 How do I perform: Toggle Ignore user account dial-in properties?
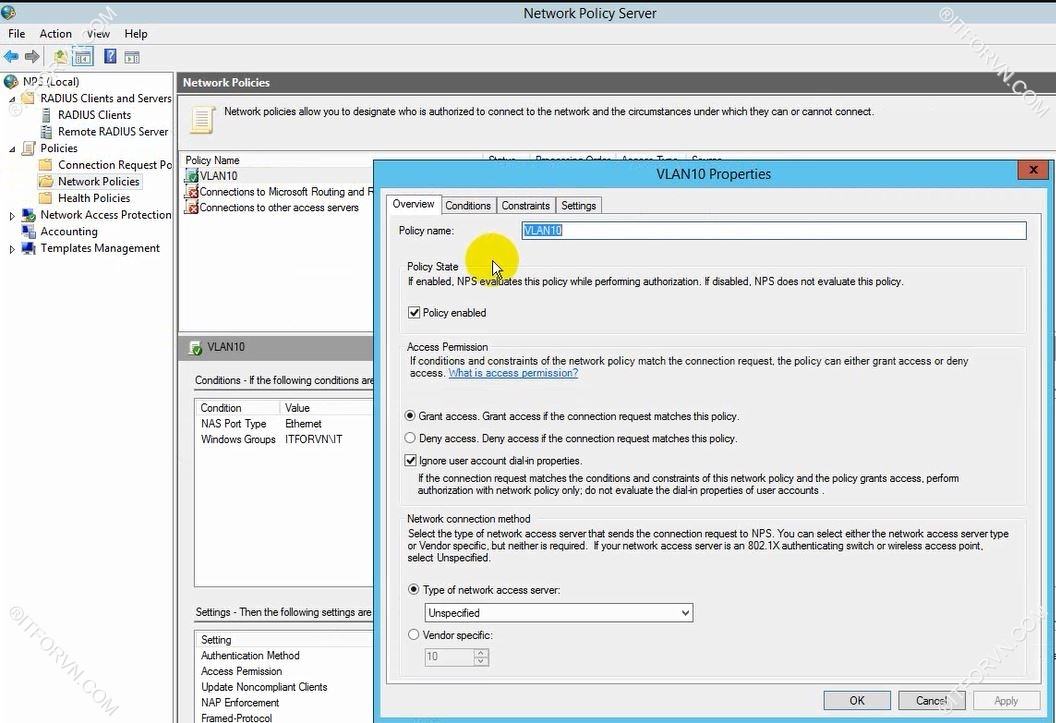pos(410,461)
